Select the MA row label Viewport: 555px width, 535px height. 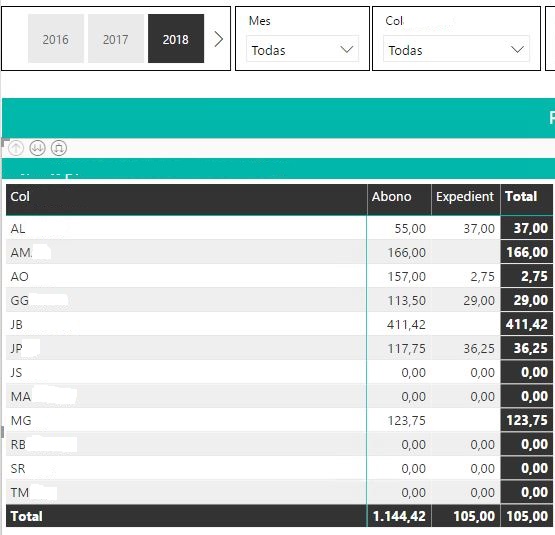(21, 397)
